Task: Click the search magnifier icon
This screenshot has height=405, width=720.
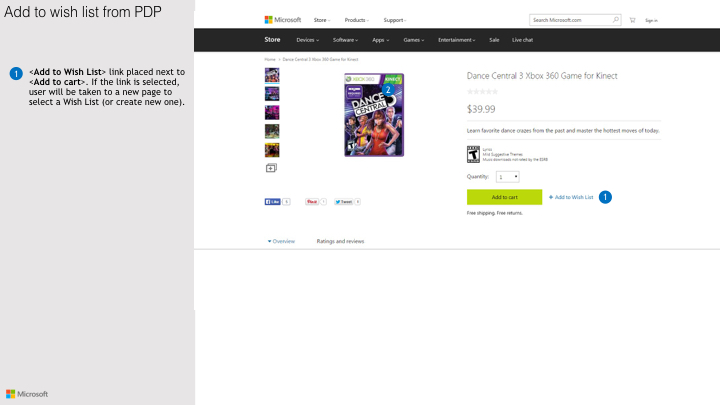Action: click(x=615, y=20)
